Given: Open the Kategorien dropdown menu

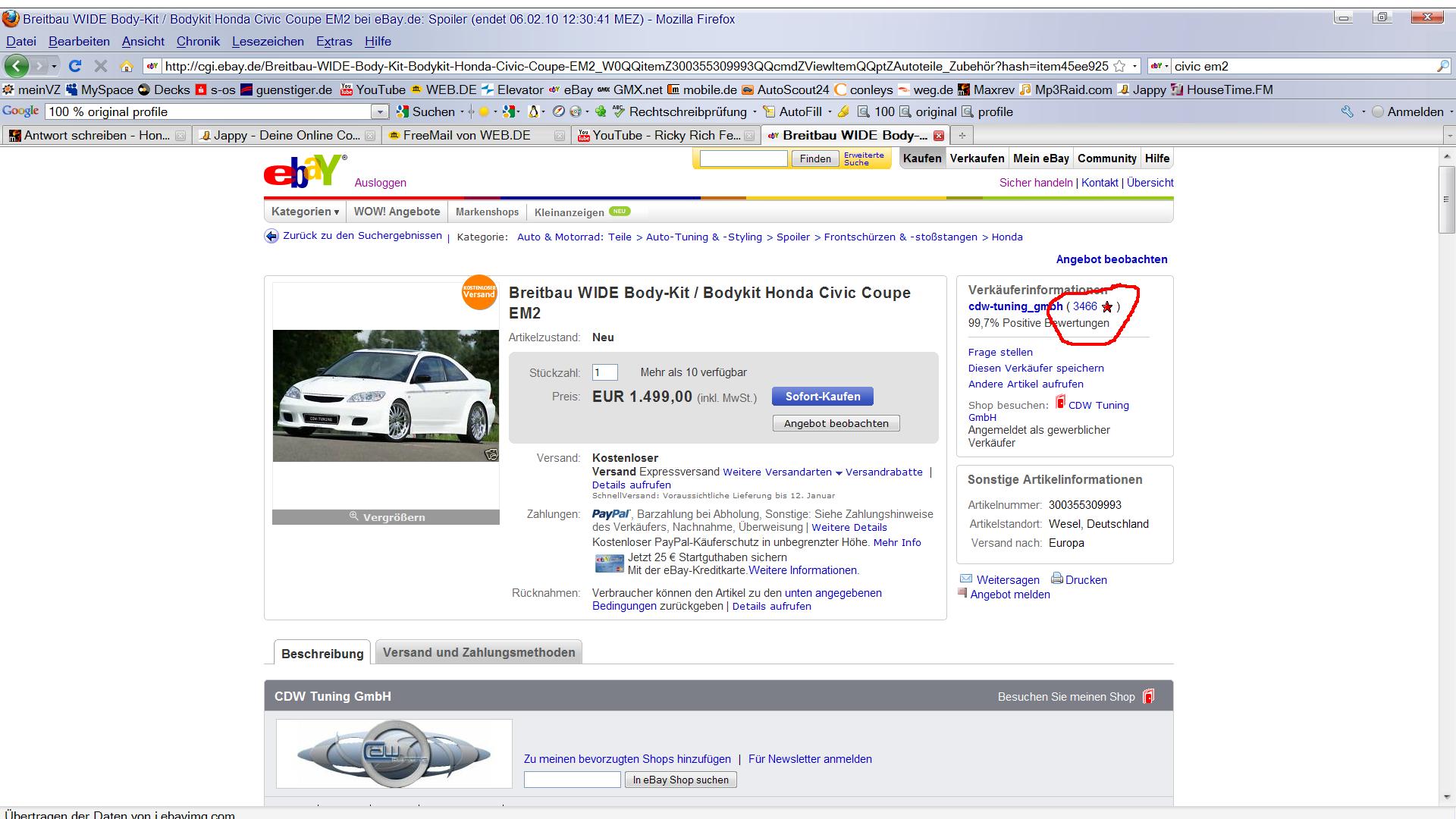Looking at the screenshot, I should click(305, 212).
